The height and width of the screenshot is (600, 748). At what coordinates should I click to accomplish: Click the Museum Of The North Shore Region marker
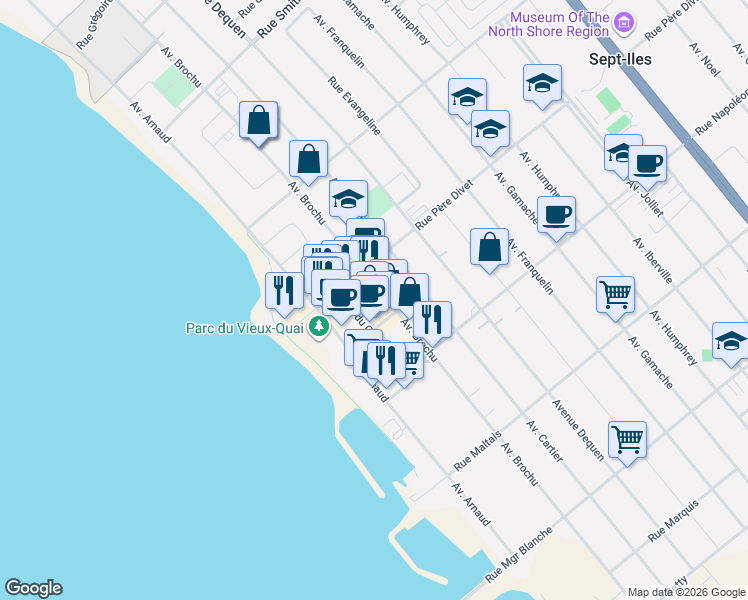pyautogui.click(x=624, y=23)
